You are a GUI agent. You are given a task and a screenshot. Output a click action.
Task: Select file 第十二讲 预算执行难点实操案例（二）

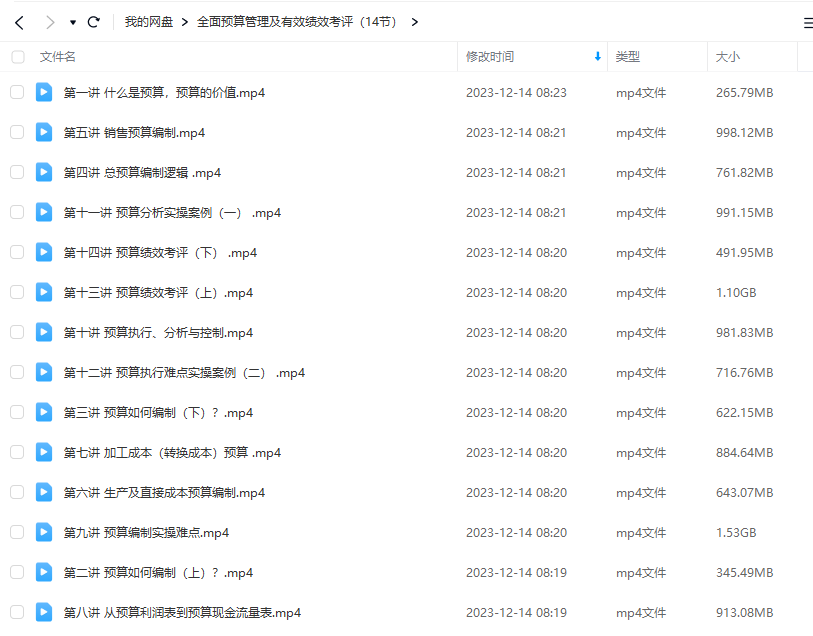tap(184, 373)
